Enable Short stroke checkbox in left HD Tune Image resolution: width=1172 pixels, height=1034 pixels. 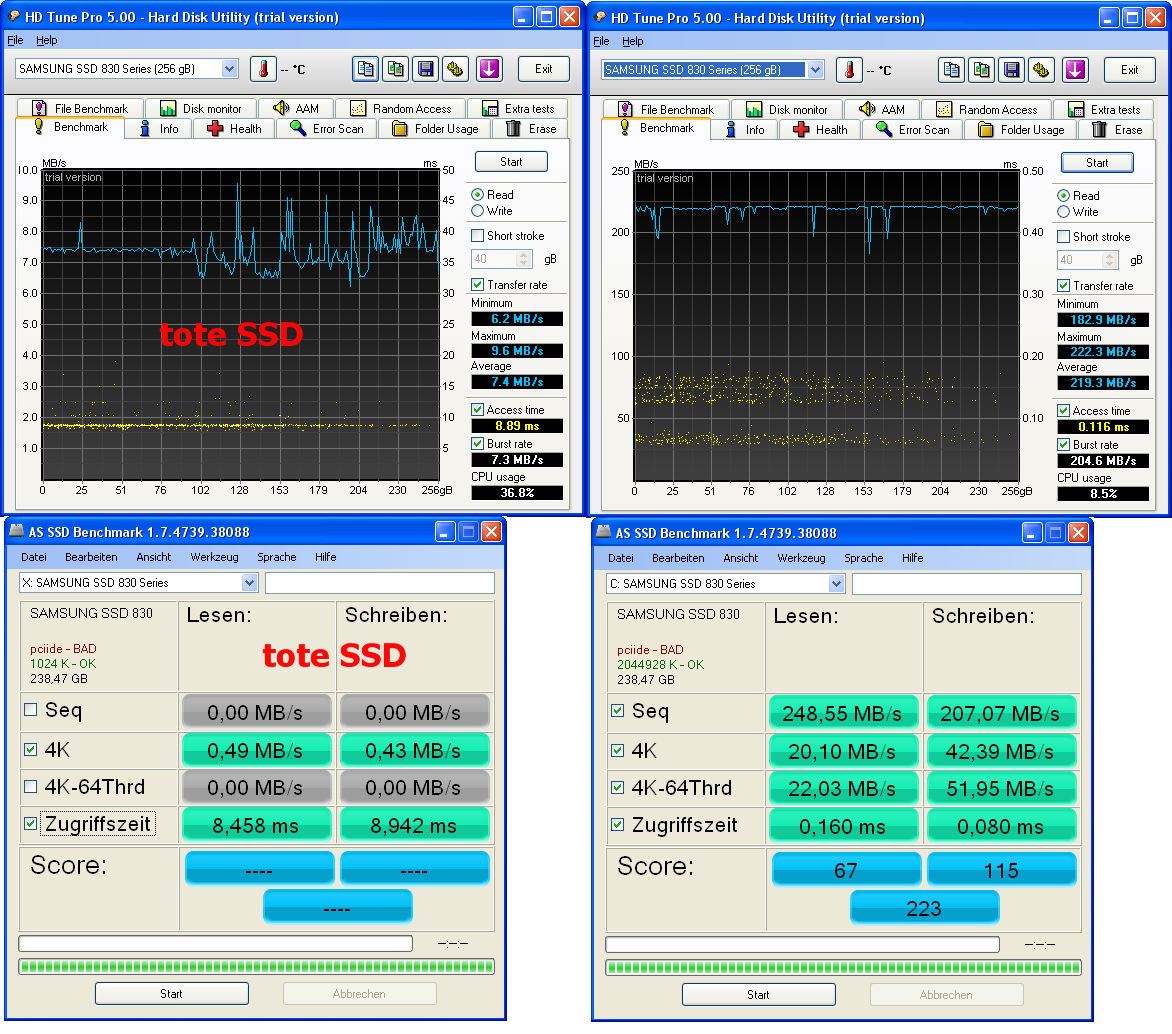coord(478,236)
